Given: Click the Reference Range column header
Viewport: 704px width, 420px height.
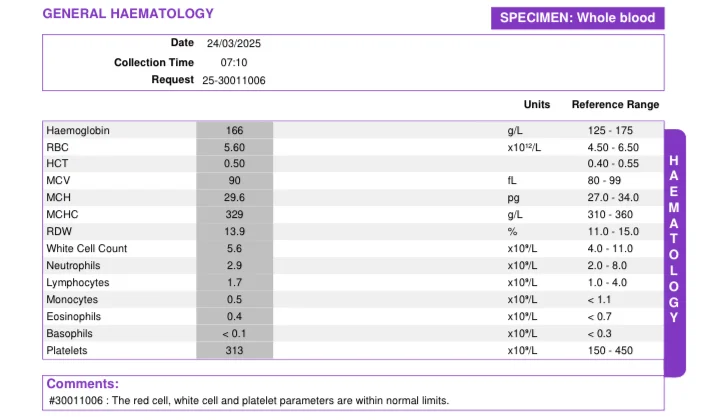Looking at the screenshot, I should tap(615, 105).
